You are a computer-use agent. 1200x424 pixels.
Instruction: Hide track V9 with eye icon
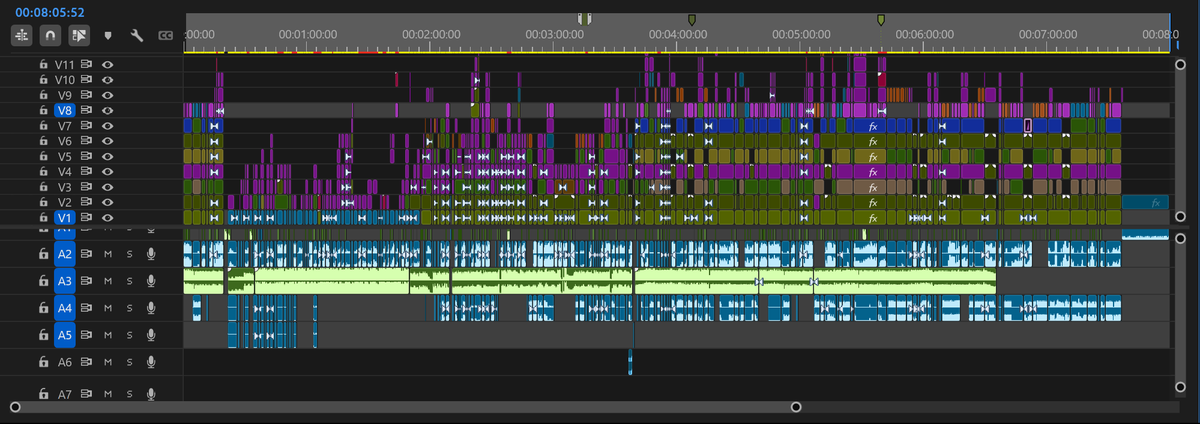click(x=107, y=95)
